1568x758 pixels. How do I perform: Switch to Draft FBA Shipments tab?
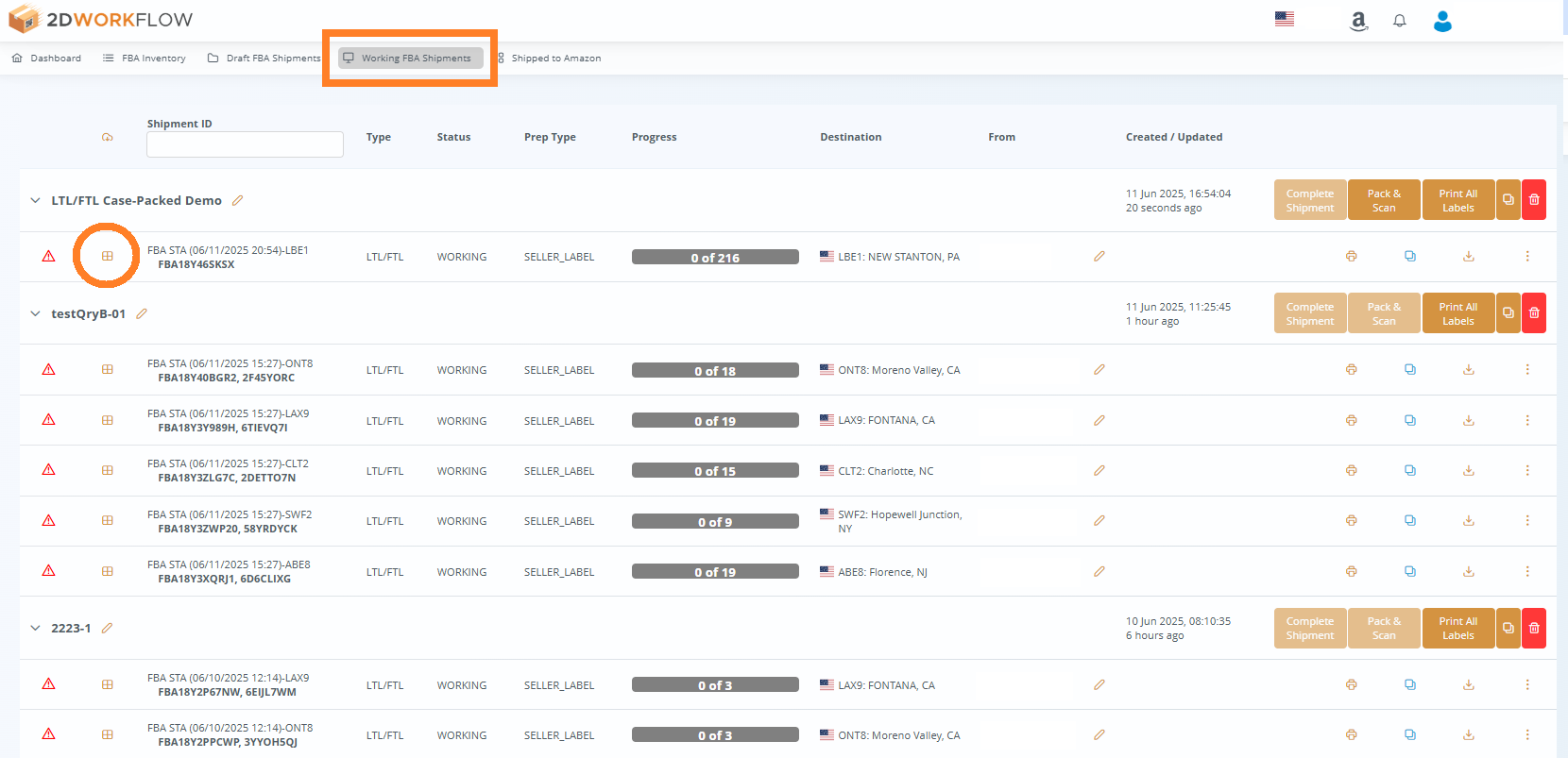pos(264,59)
